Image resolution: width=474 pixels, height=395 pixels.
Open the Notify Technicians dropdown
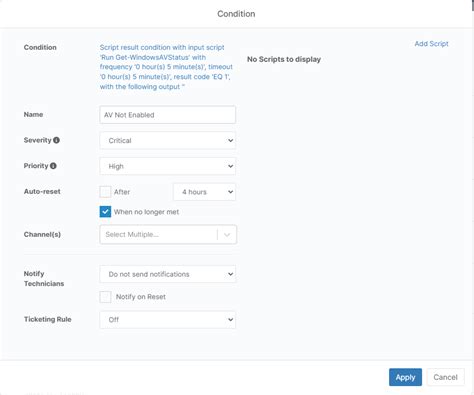click(168, 274)
